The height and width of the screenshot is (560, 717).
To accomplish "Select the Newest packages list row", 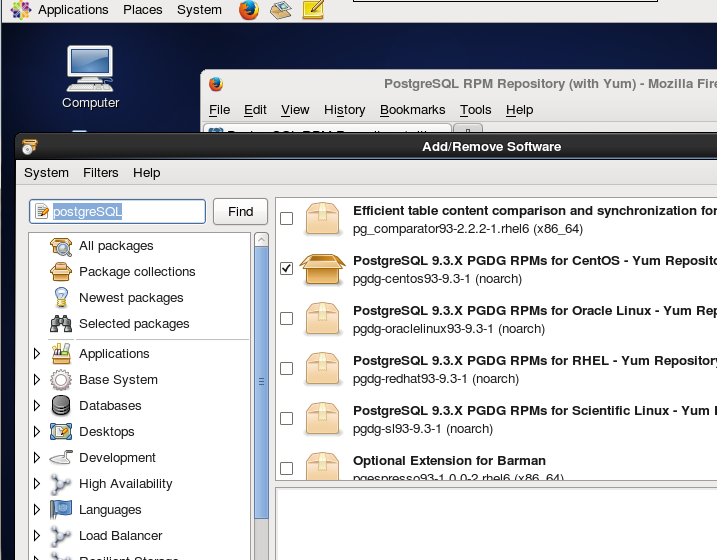I will [x=139, y=298].
